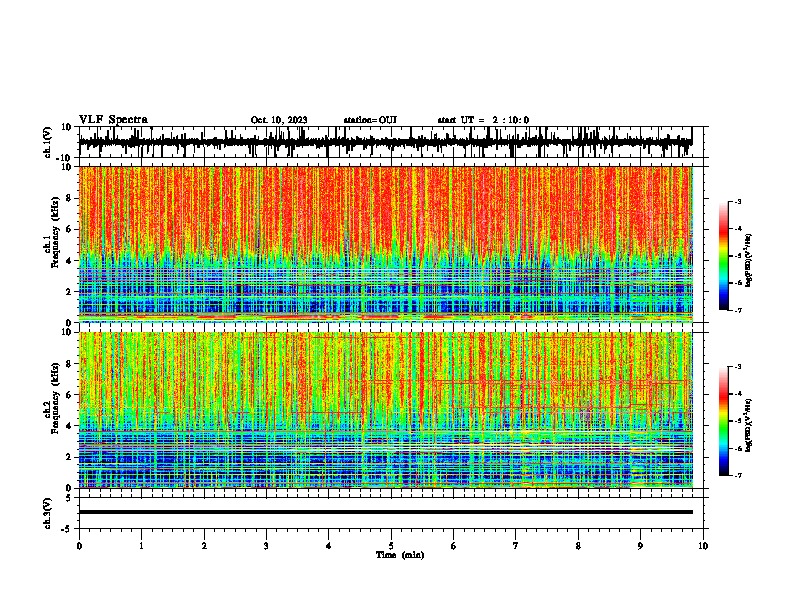Select the date text "Oct. 10, 2023"
Screen dimensions: 792x612
click(279, 120)
